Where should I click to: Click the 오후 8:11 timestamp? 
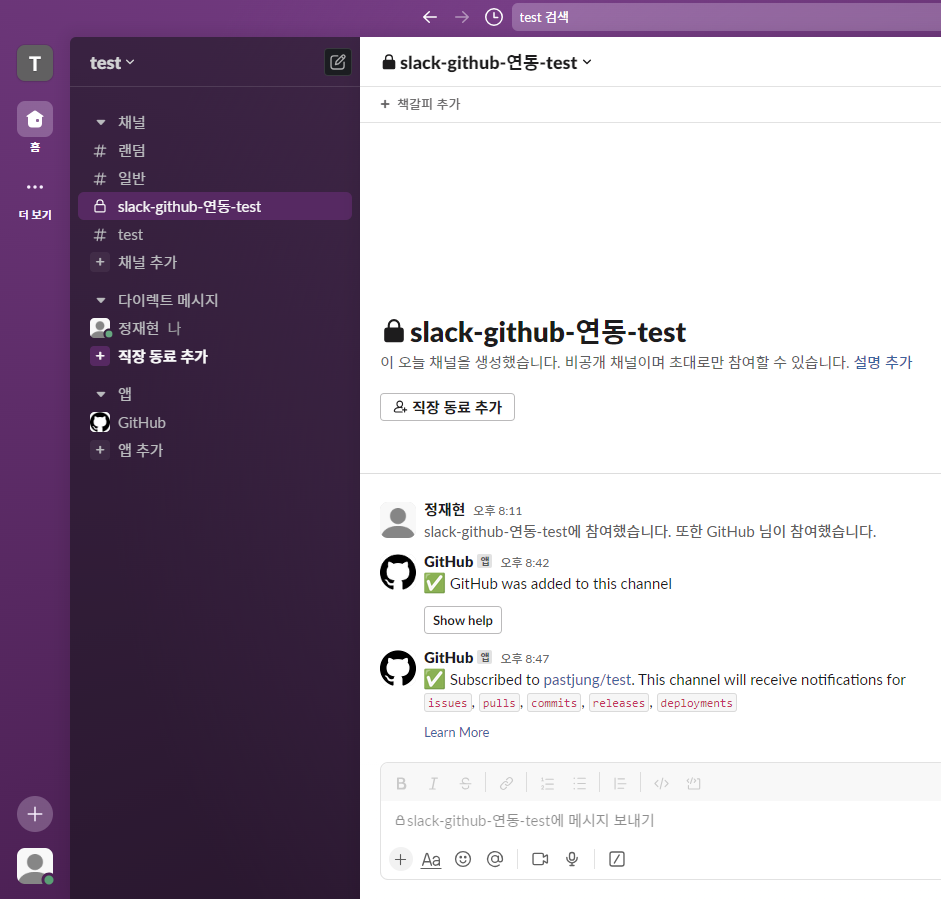pyautogui.click(x=498, y=511)
